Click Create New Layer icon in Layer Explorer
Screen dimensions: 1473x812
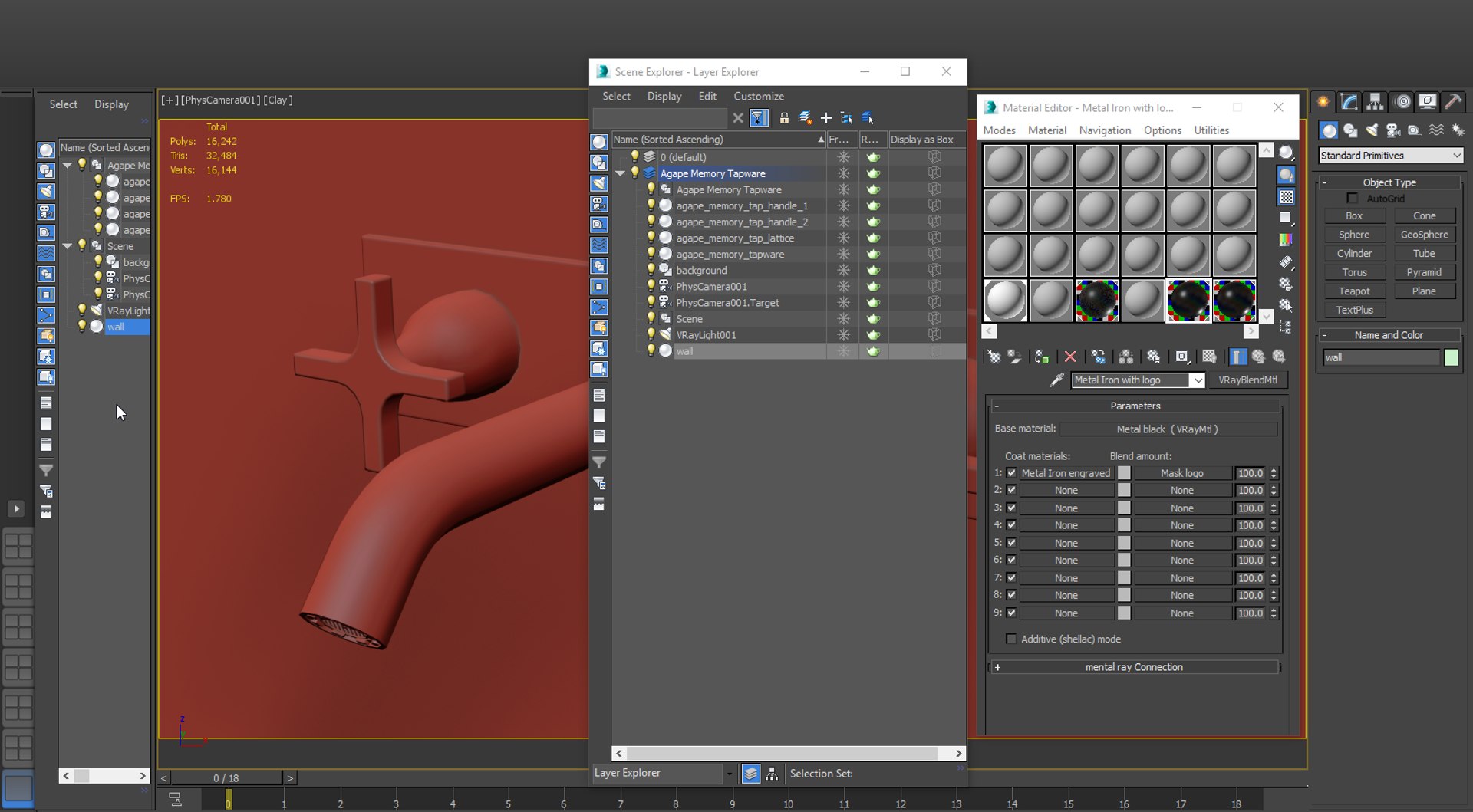pyautogui.click(x=805, y=118)
